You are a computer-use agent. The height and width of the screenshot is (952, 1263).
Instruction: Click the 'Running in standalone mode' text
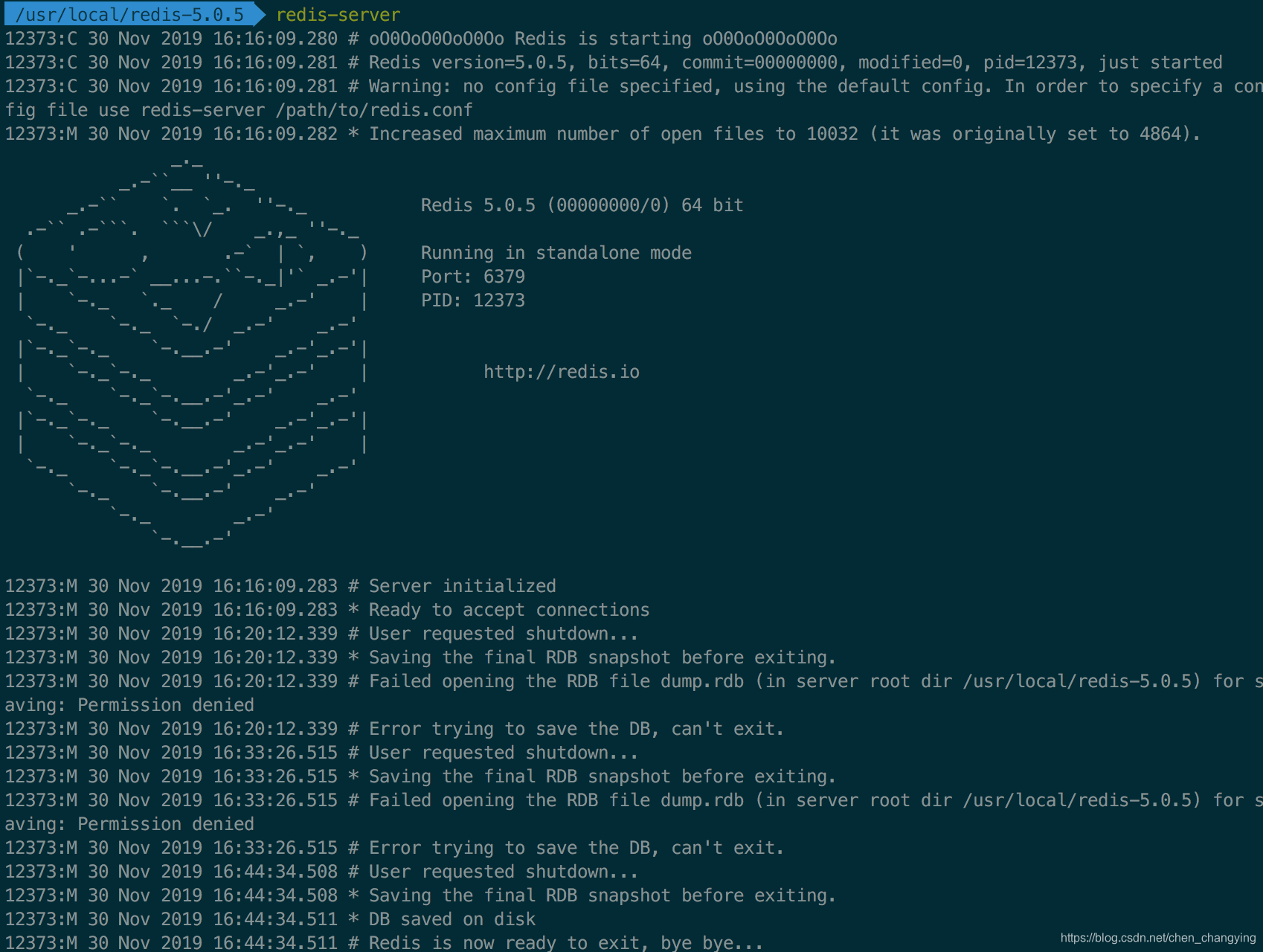[x=556, y=253]
